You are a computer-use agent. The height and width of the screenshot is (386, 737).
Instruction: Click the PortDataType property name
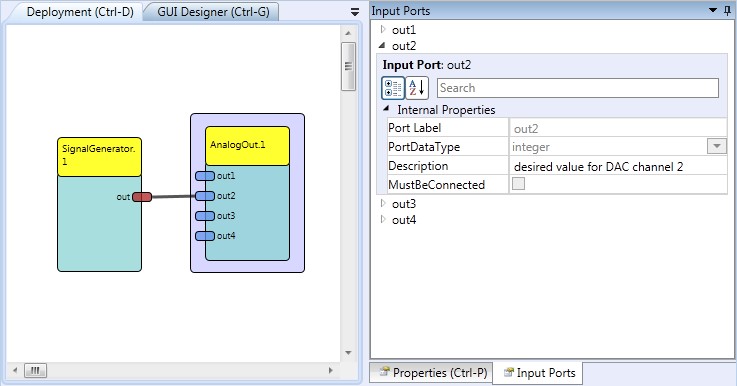(424, 147)
